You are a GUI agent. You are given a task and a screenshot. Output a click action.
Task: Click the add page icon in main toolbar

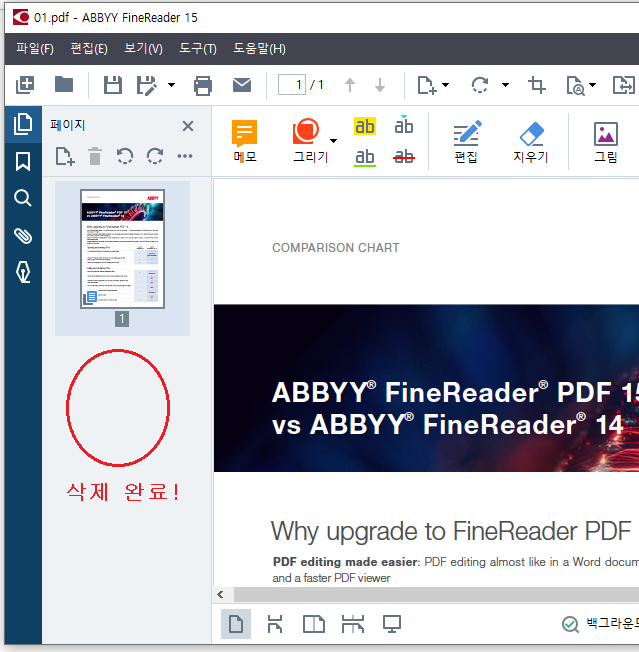(427, 85)
